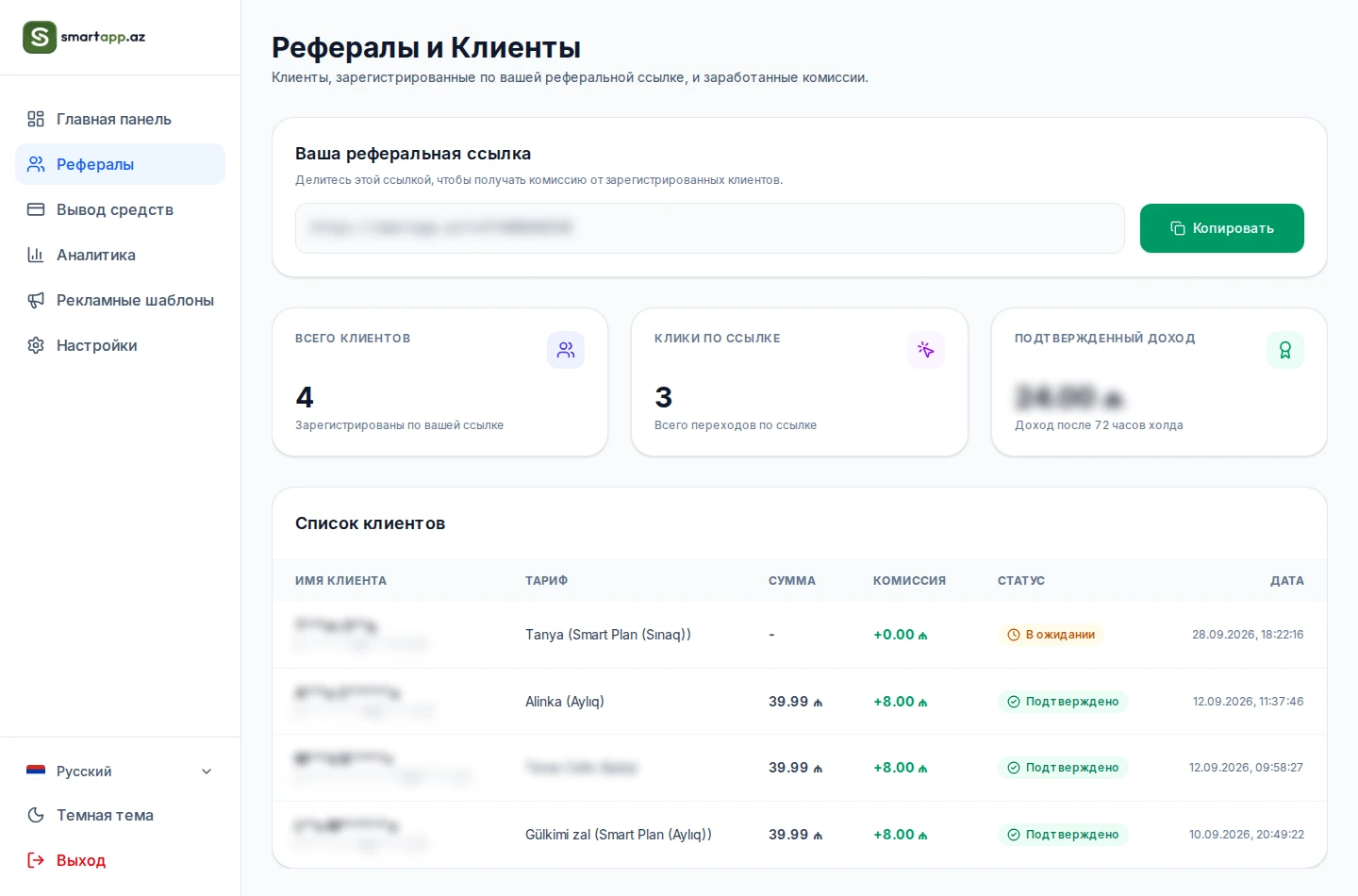
Task: Click the Russian flag icon
Action: (36, 771)
